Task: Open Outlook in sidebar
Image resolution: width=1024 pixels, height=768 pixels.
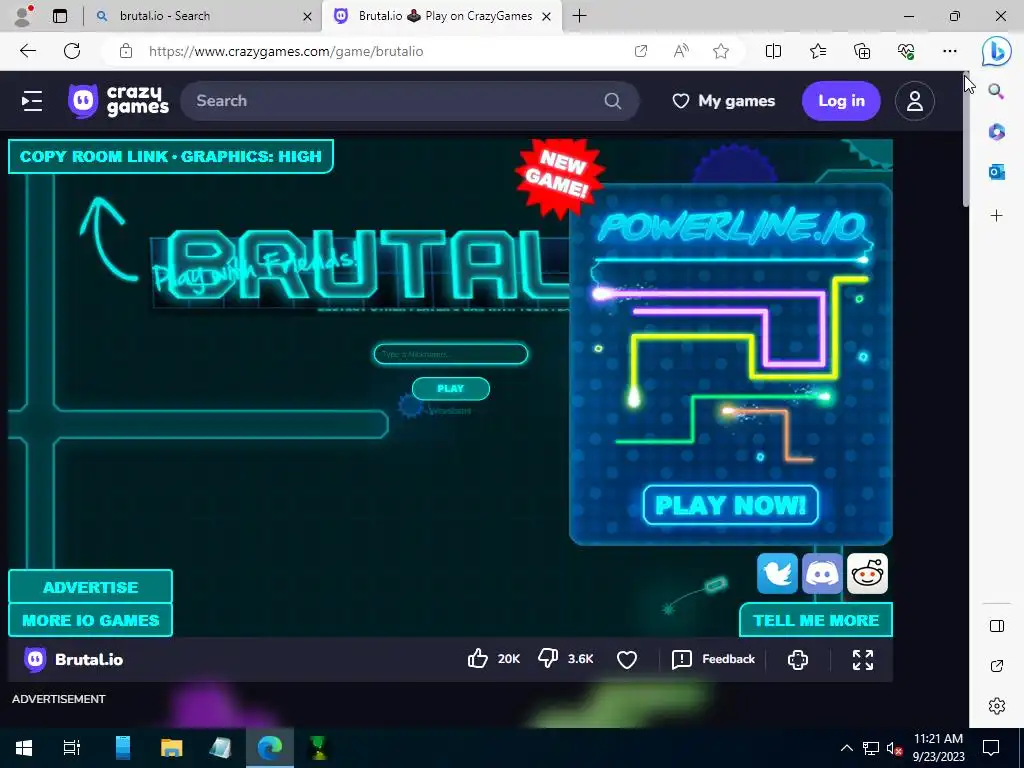Action: click(x=996, y=172)
